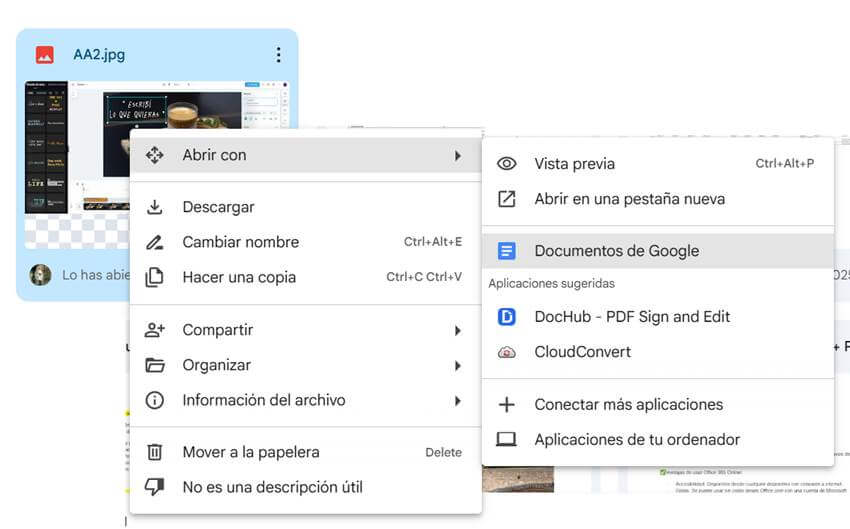Click the Abrir con move-arrows icon
Image resolution: width=850 pixels, height=529 pixels.
(x=154, y=155)
